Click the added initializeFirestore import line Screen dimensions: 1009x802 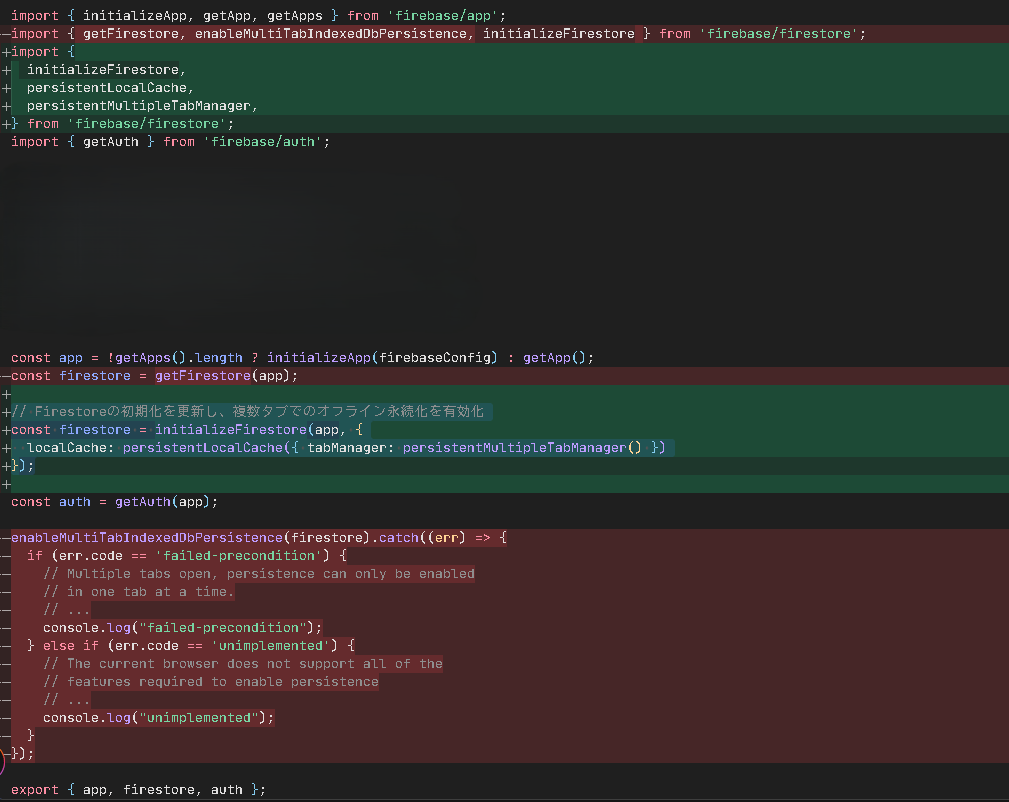[x=106, y=70]
